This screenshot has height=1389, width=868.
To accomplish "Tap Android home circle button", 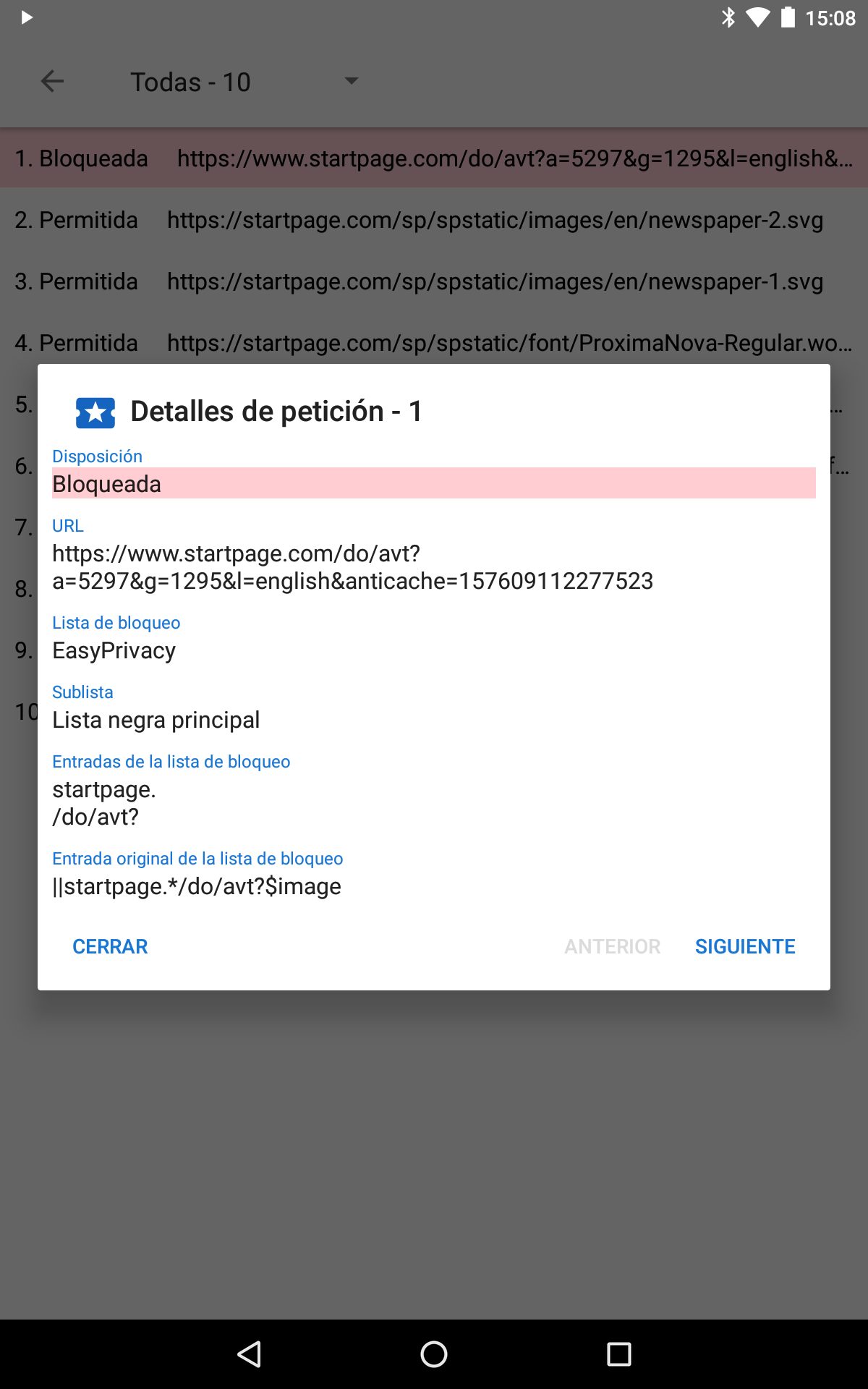I will tap(434, 1354).
